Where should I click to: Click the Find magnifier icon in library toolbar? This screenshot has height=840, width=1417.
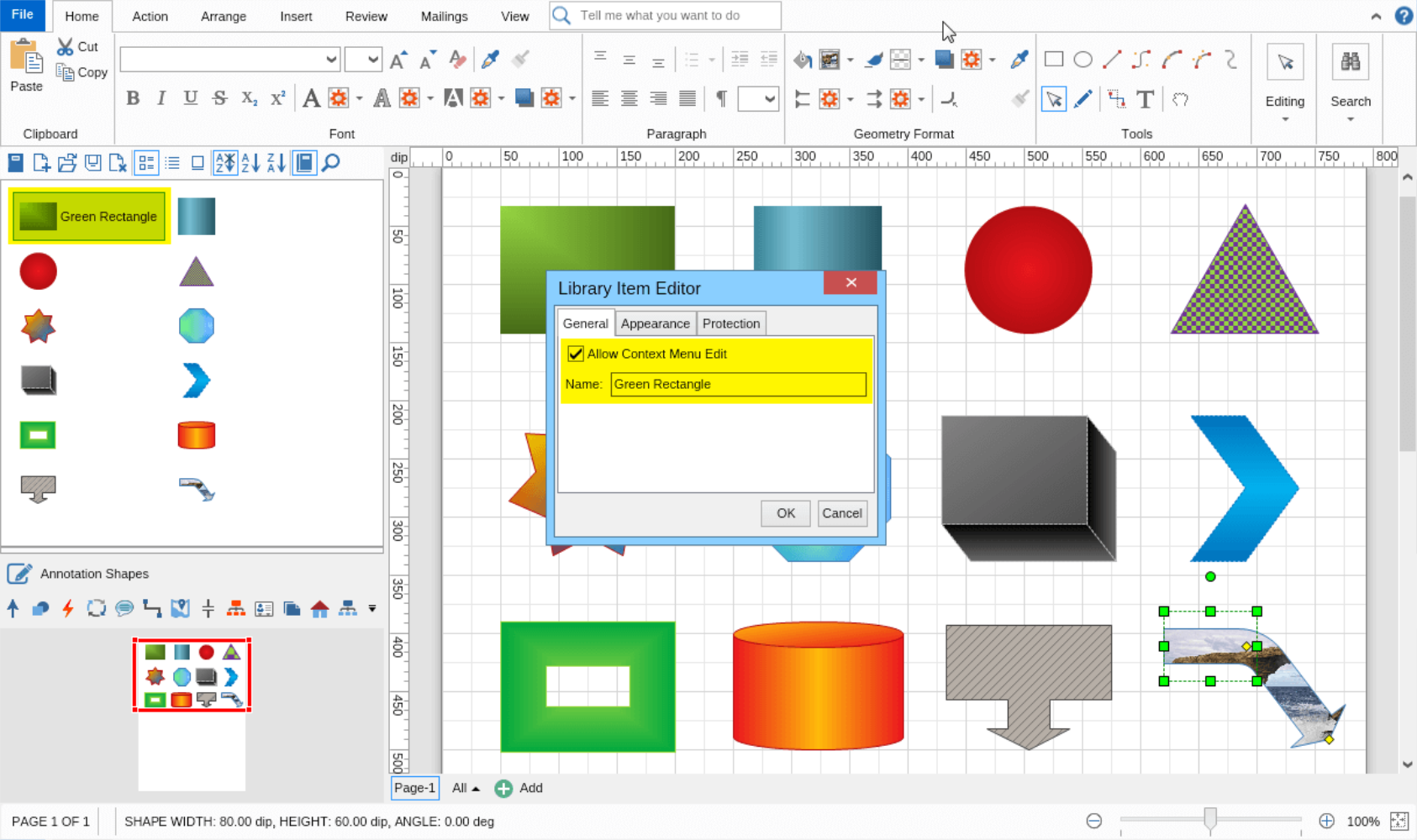pyautogui.click(x=331, y=162)
